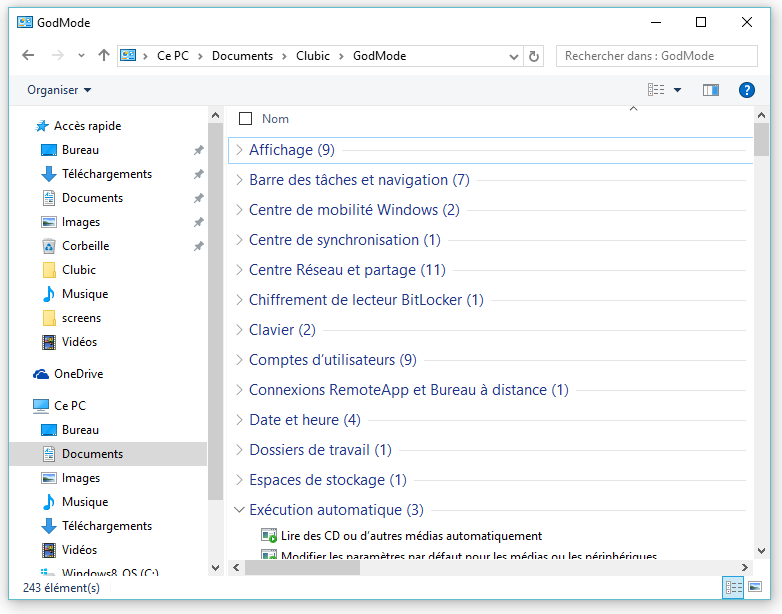Viewport: 782px width, 614px height.
Task: Open address bar history dropdown
Action: [x=514, y=56]
